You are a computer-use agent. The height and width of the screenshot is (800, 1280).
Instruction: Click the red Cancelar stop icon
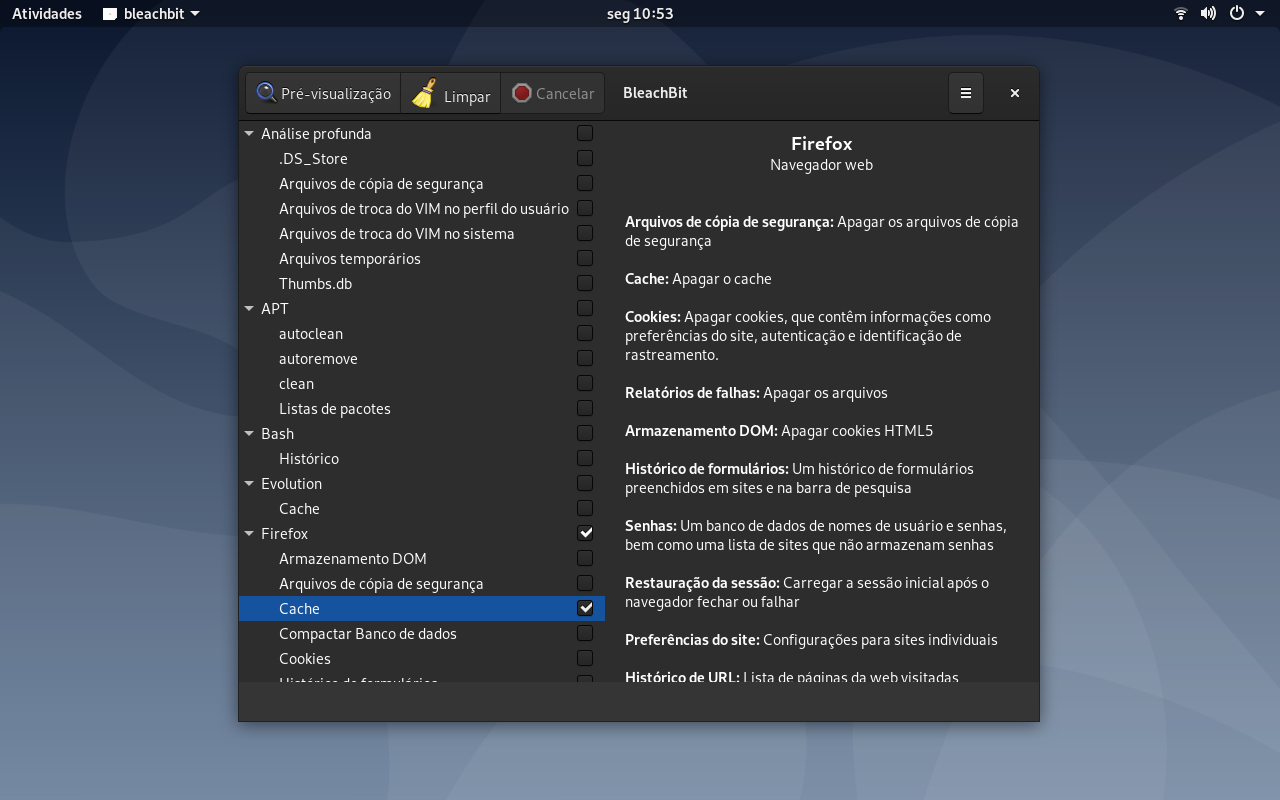(x=522, y=93)
